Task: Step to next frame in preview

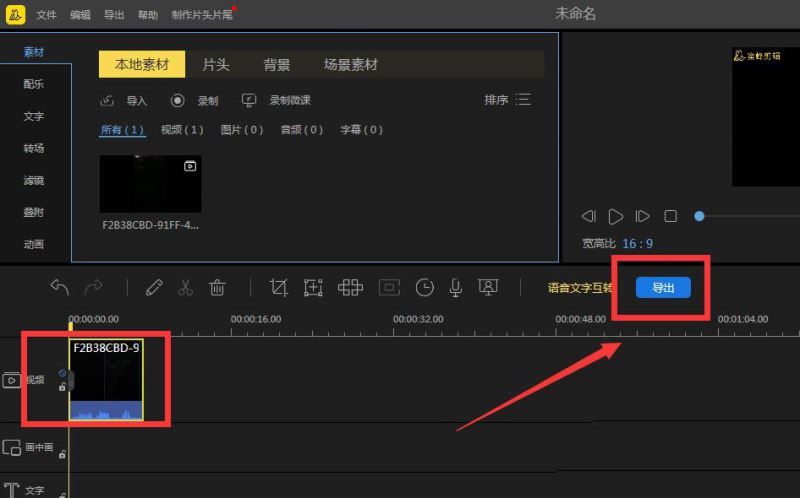Action: pos(642,216)
